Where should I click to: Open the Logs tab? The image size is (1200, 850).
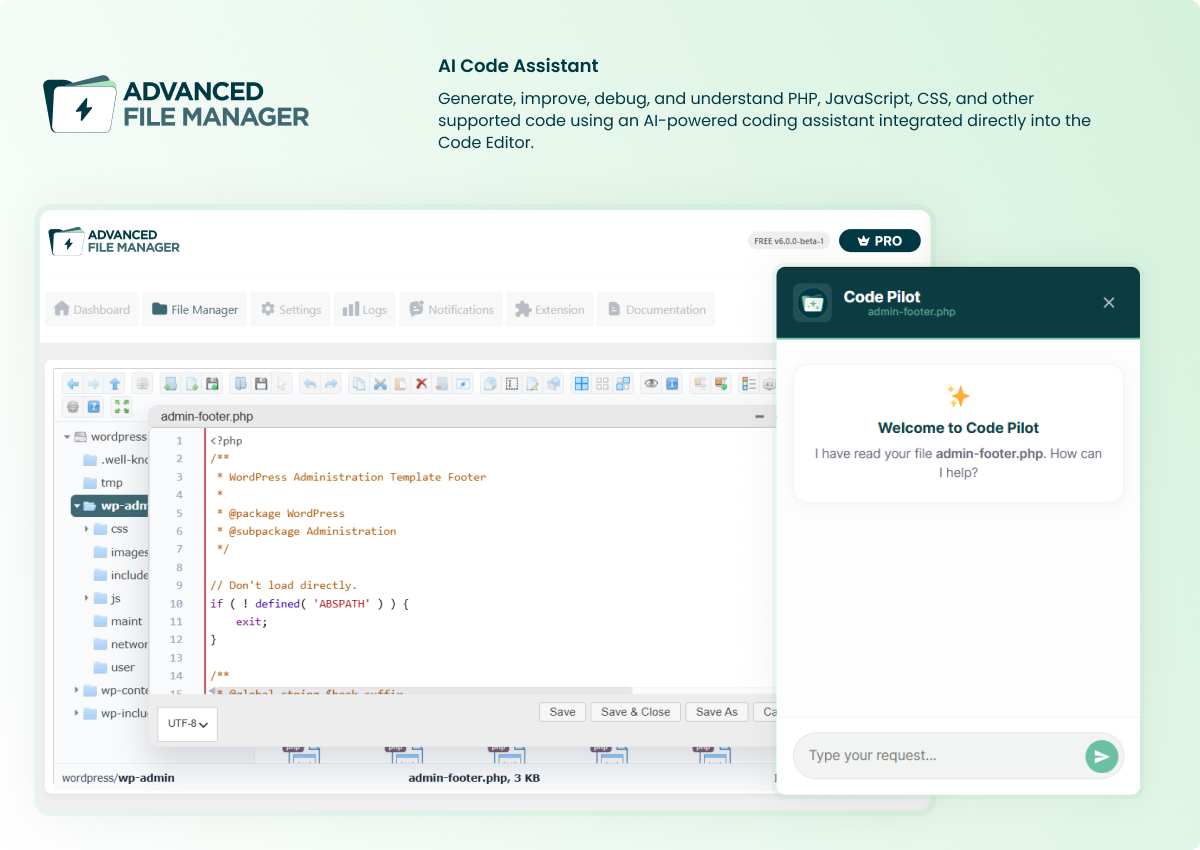coord(364,310)
